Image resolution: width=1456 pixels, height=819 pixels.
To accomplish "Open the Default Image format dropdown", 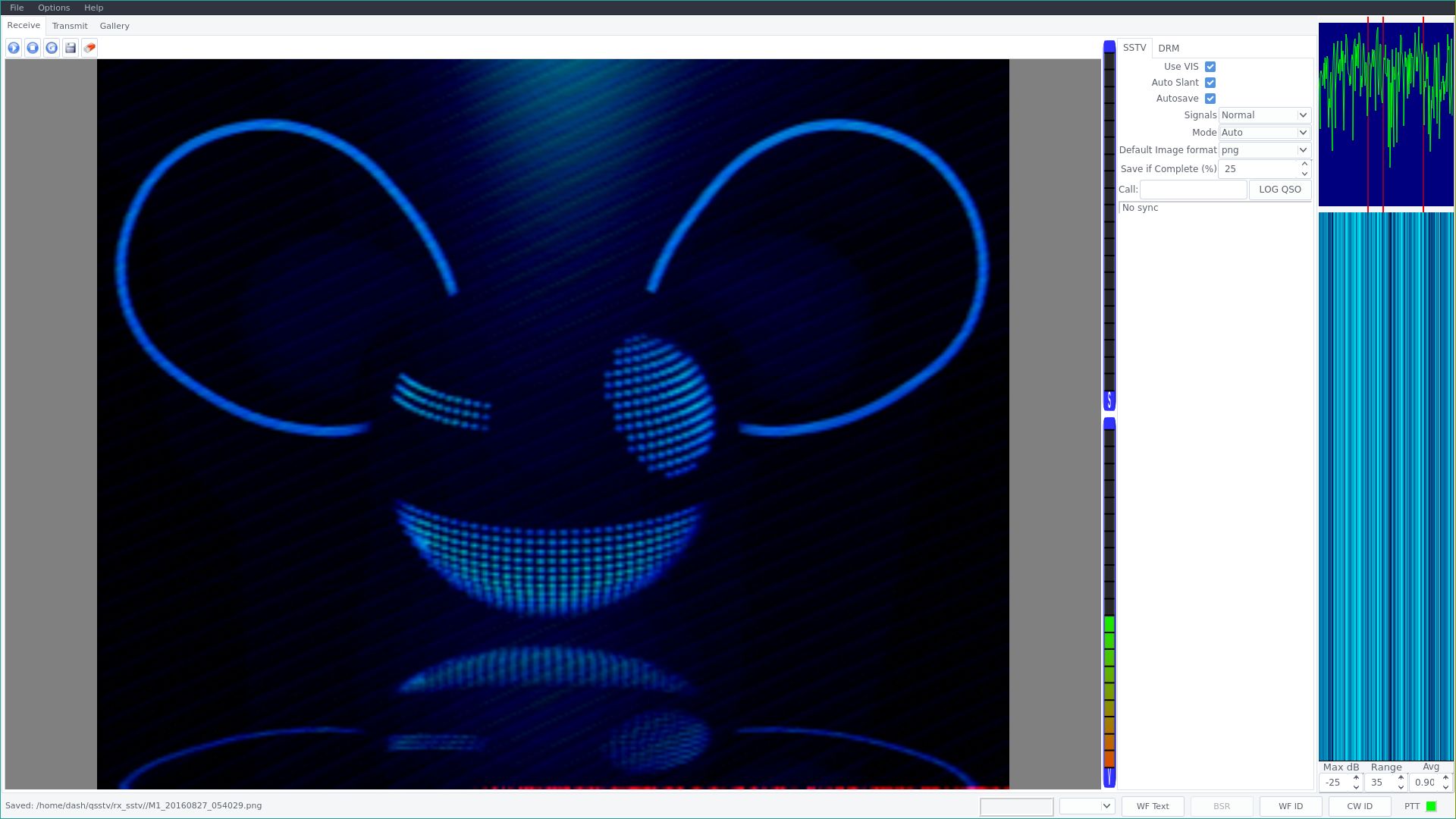I will 1264,150.
